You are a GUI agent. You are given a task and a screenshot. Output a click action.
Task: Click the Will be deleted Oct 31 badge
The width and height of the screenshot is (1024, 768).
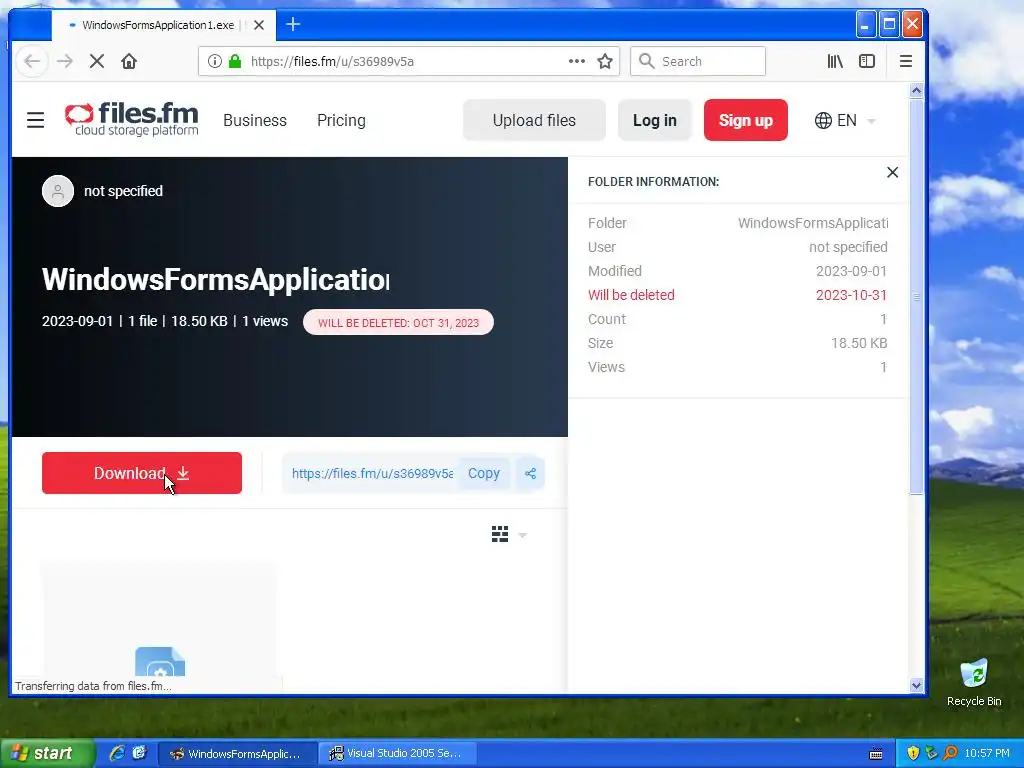pos(398,323)
